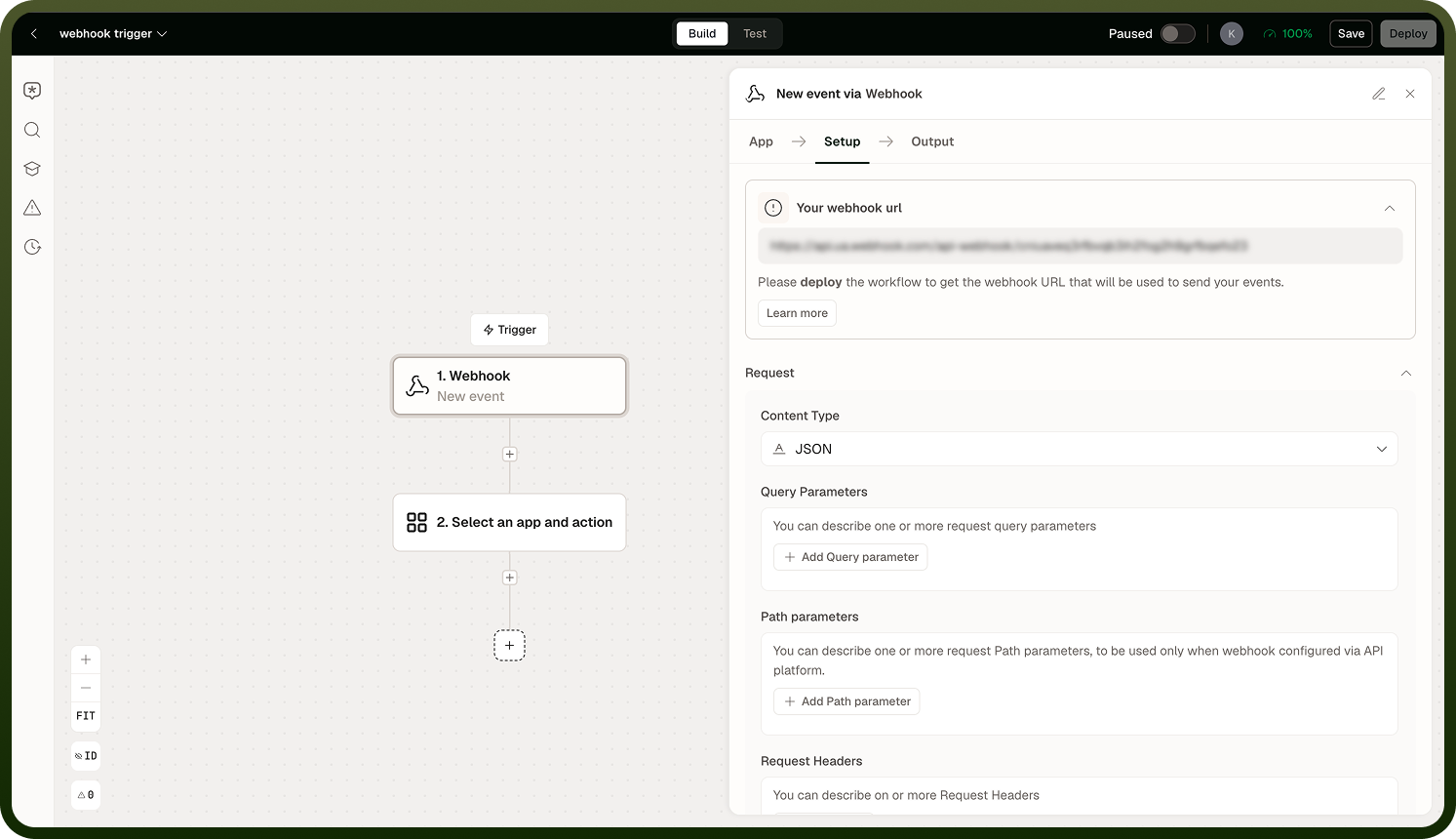Click the info icon beside Your webhook url
1456x839 pixels.
pos(773,208)
